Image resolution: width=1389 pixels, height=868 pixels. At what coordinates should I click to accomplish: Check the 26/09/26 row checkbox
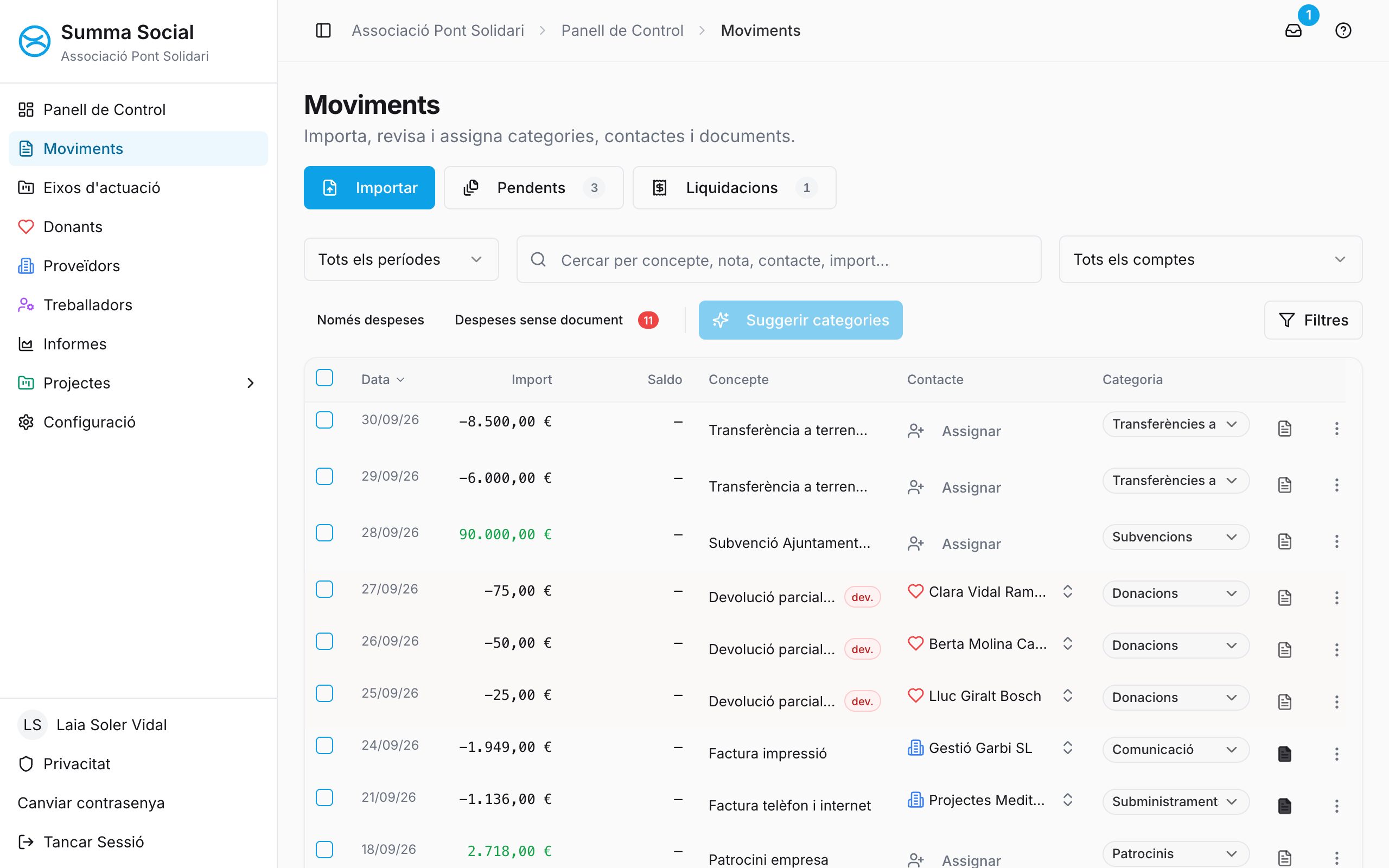[x=324, y=641]
